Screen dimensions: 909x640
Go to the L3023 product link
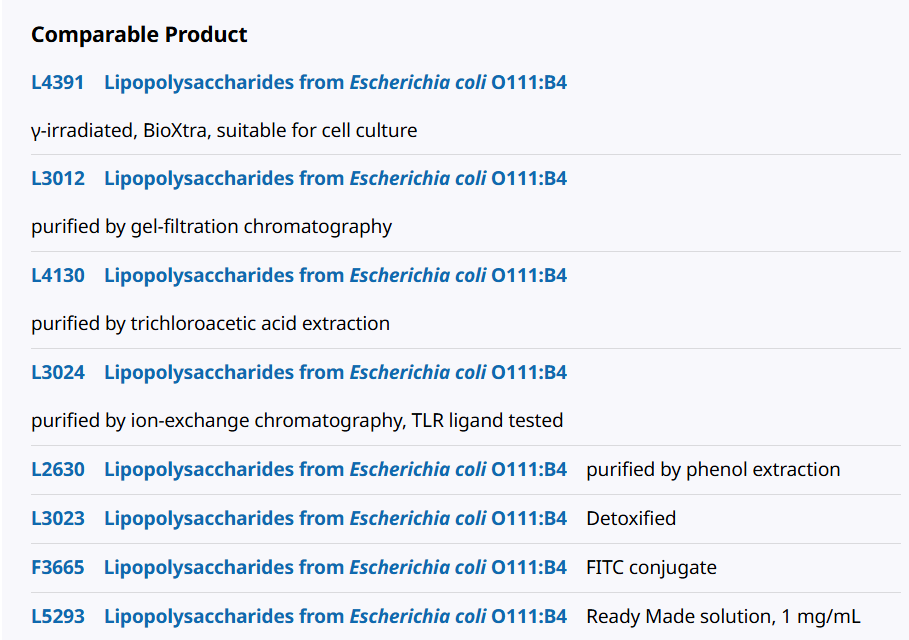pos(57,518)
